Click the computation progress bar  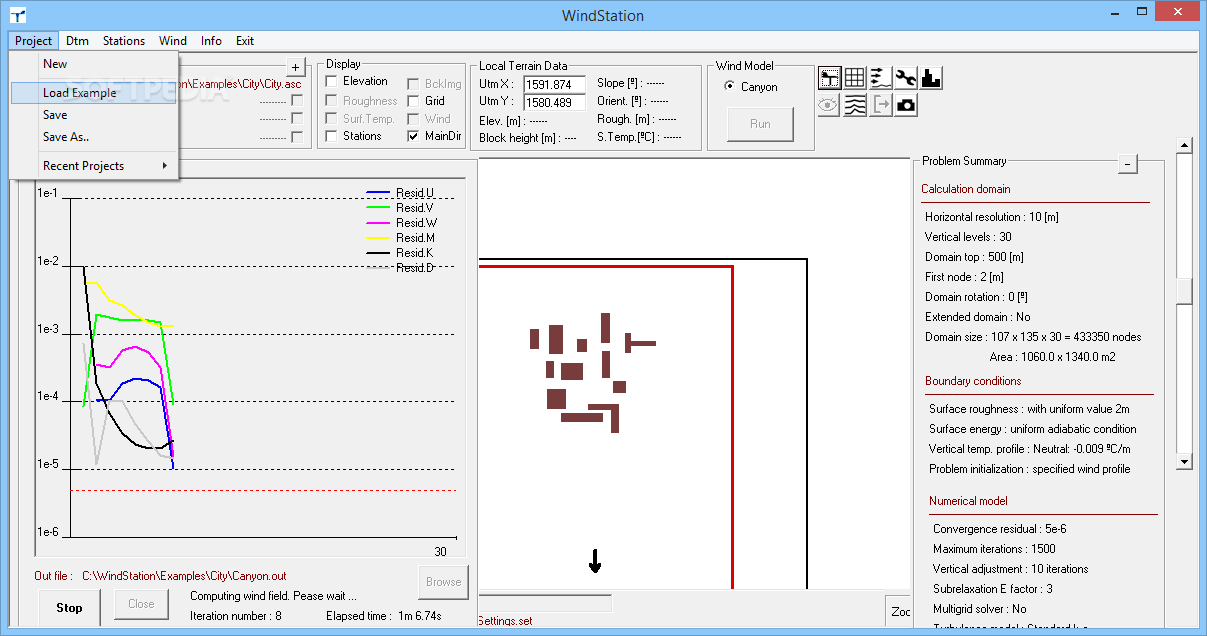point(546,603)
